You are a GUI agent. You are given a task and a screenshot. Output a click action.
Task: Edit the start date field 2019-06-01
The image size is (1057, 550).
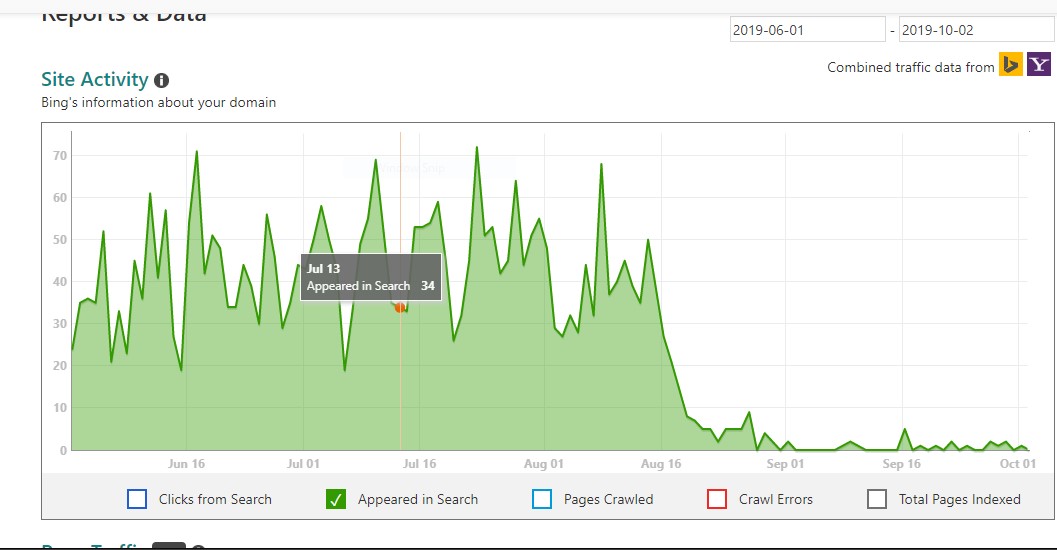[808, 30]
